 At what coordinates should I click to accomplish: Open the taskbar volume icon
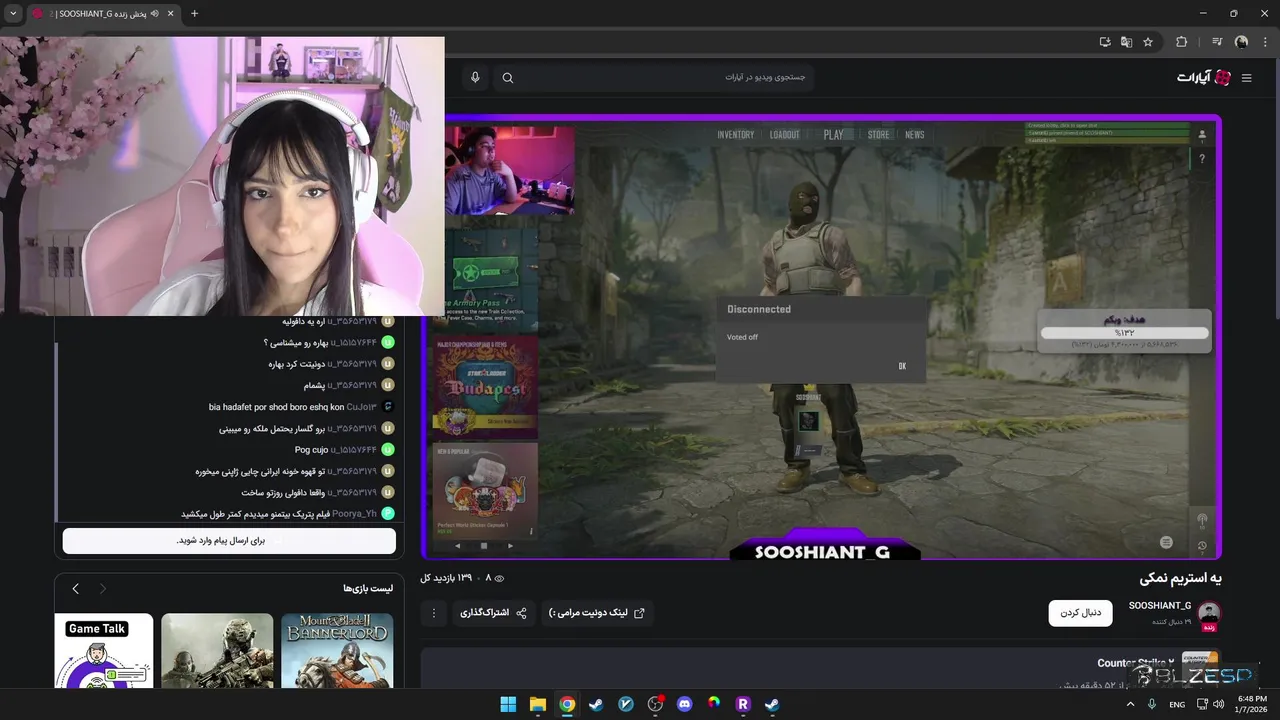[x=1220, y=704]
